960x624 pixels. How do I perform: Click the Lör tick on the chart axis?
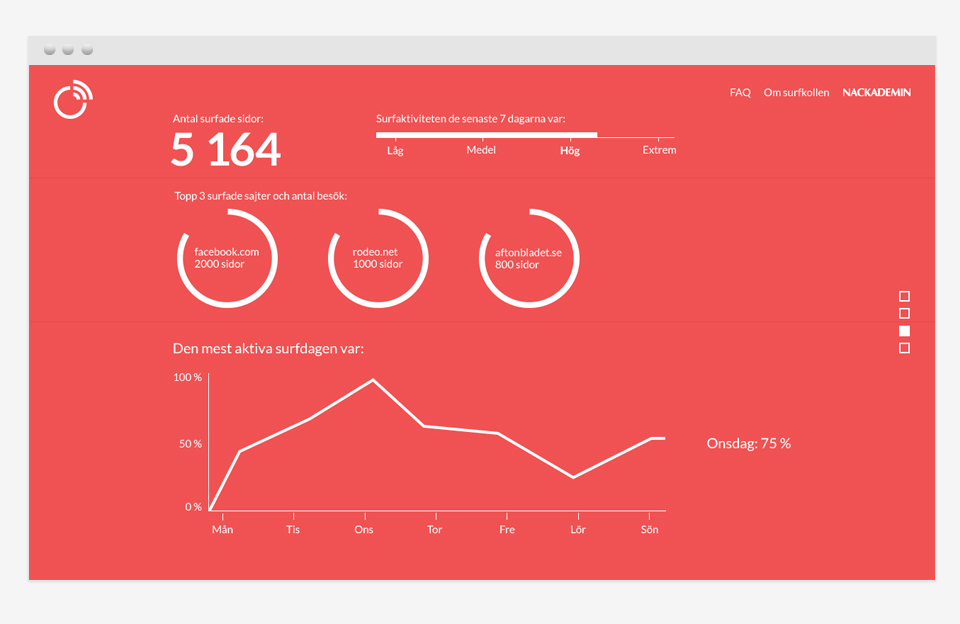tap(578, 516)
